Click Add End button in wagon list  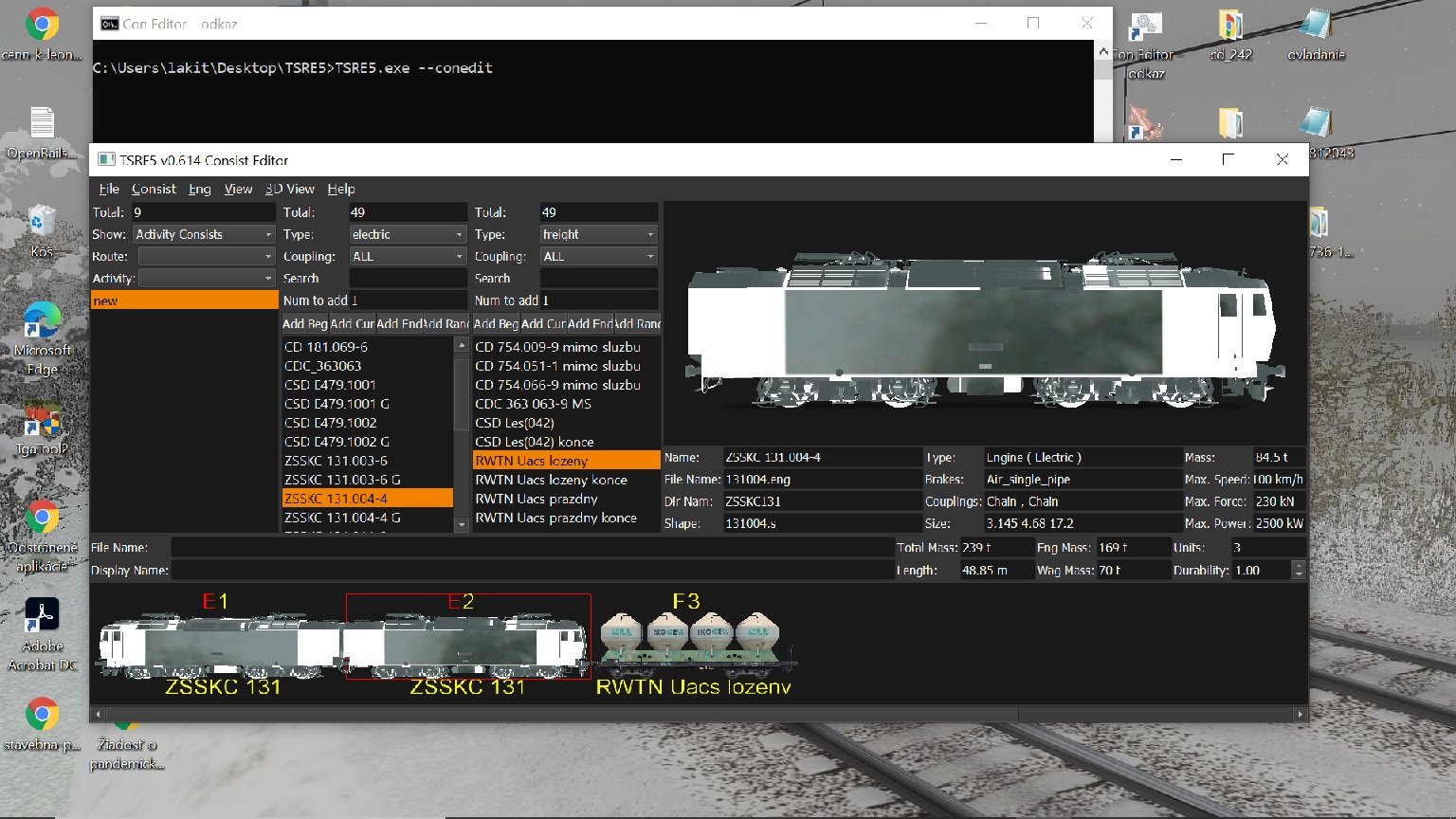[x=590, y=324]
